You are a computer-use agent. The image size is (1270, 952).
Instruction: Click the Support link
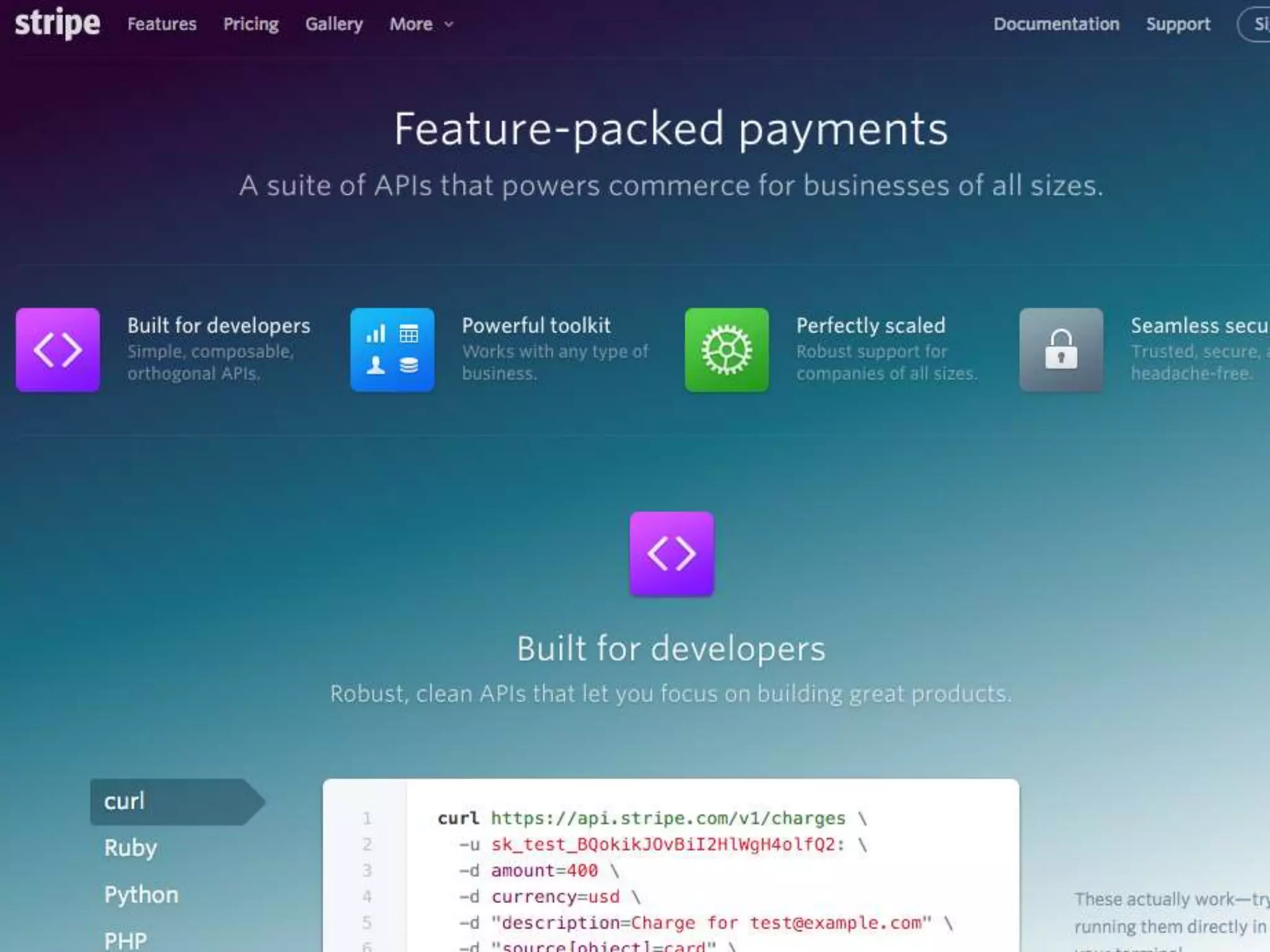(1178, 24)
